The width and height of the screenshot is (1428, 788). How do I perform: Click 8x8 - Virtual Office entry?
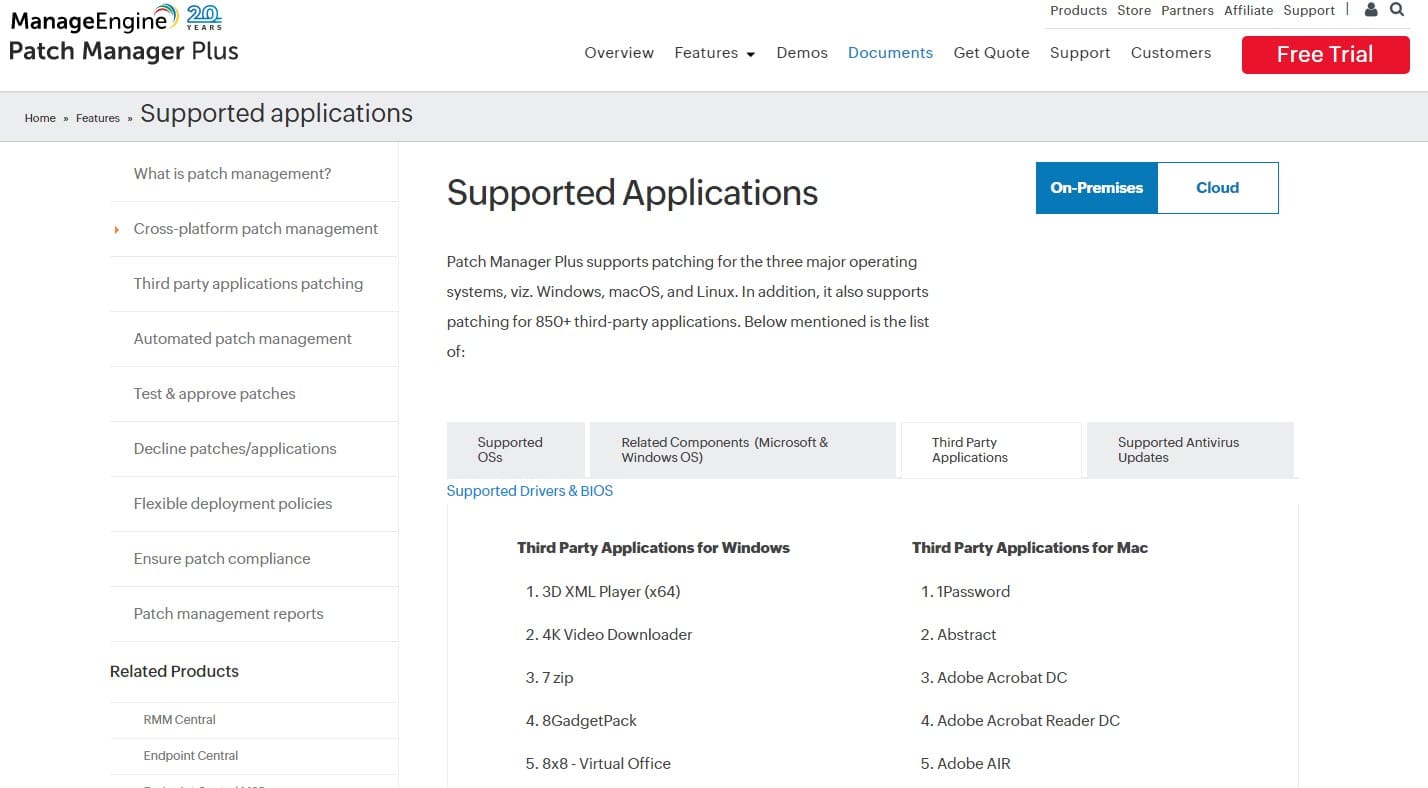point(606,764)
